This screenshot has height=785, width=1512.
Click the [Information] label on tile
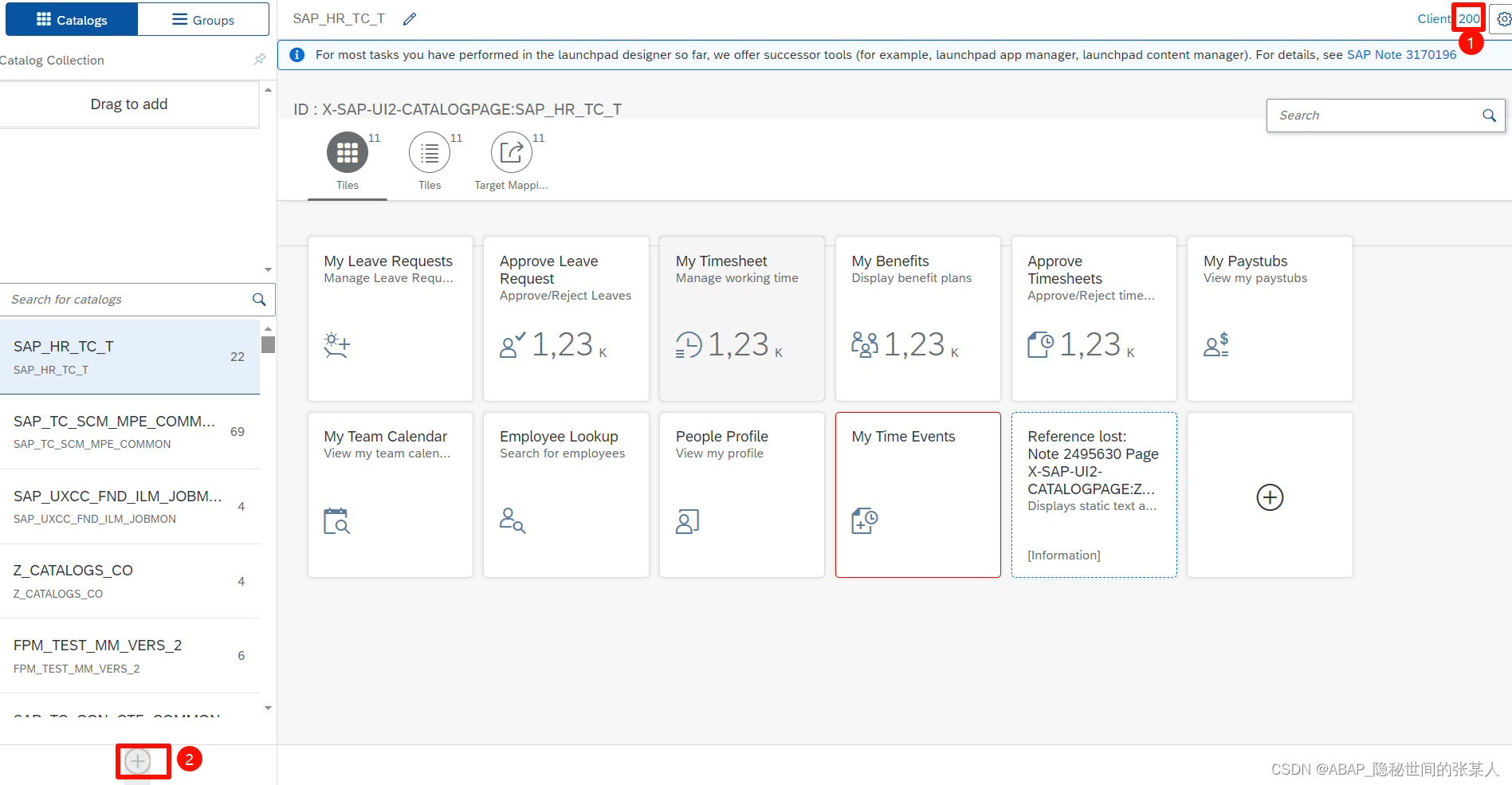pyautogui.click(x=1064, y=555)
